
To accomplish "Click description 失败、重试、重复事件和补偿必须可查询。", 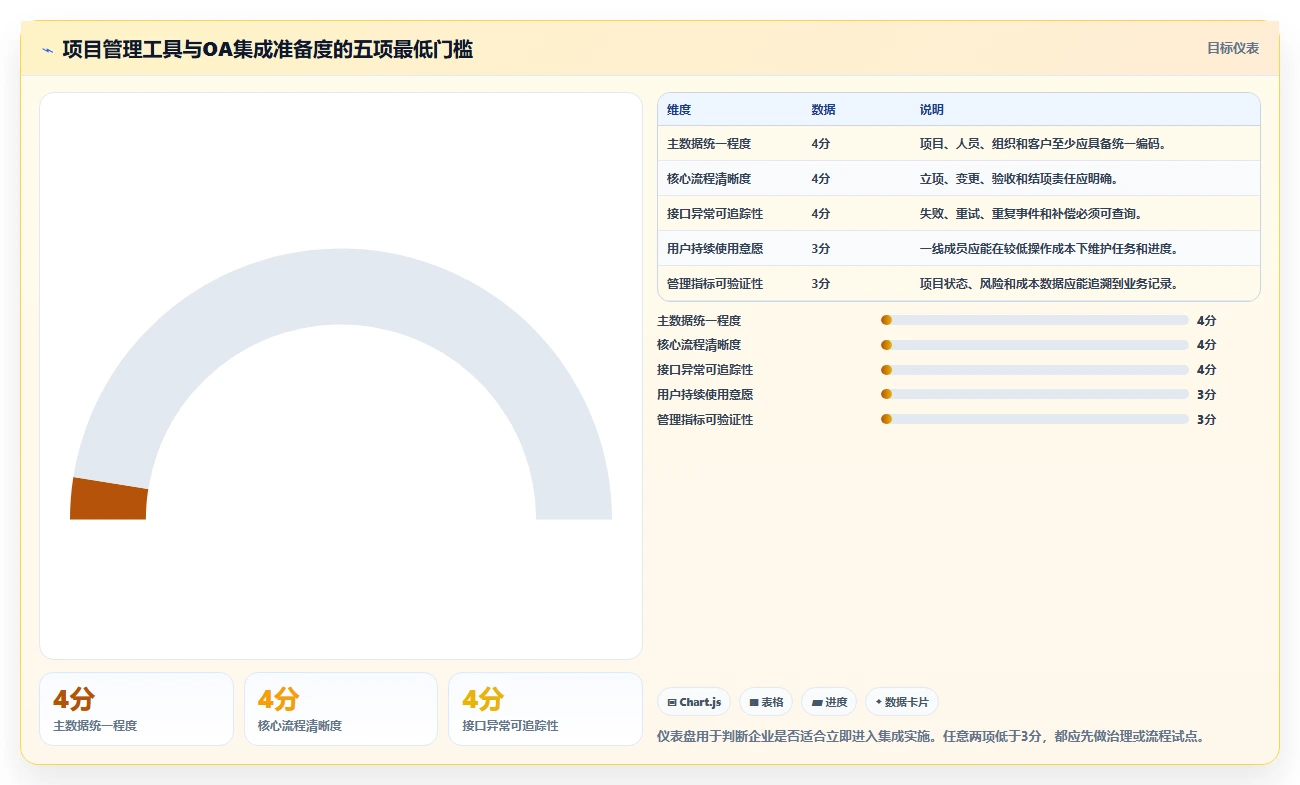I will [1031, 214].
